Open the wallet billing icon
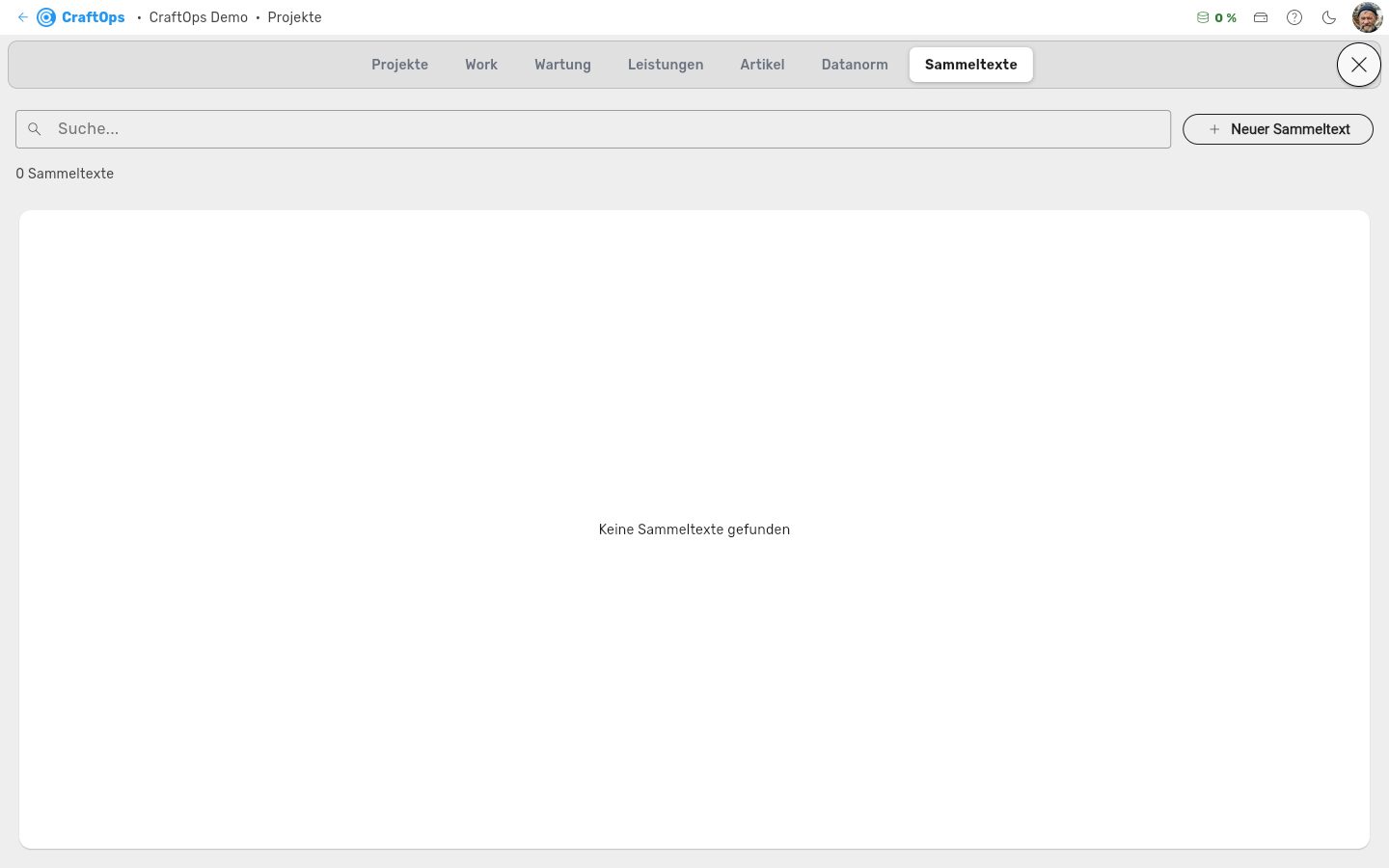 pyautogui.click(x=1261, y=17)
